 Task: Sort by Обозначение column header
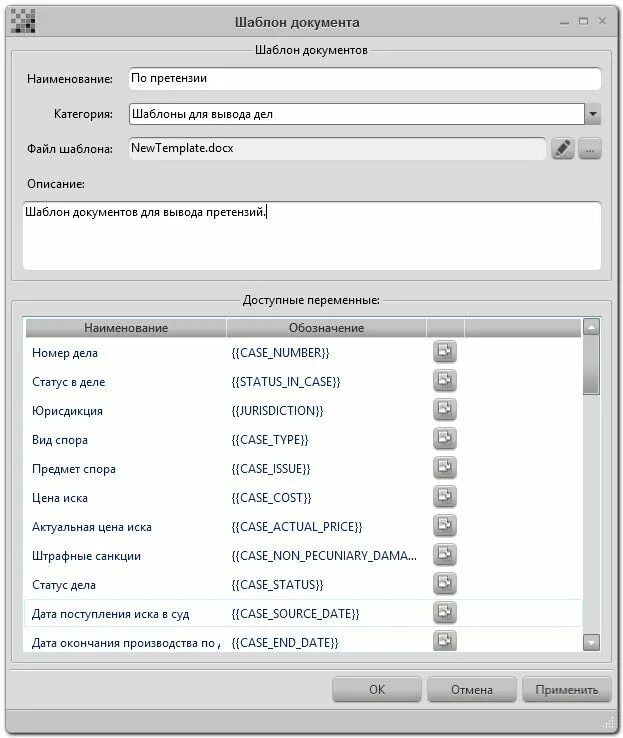[326, 328]
